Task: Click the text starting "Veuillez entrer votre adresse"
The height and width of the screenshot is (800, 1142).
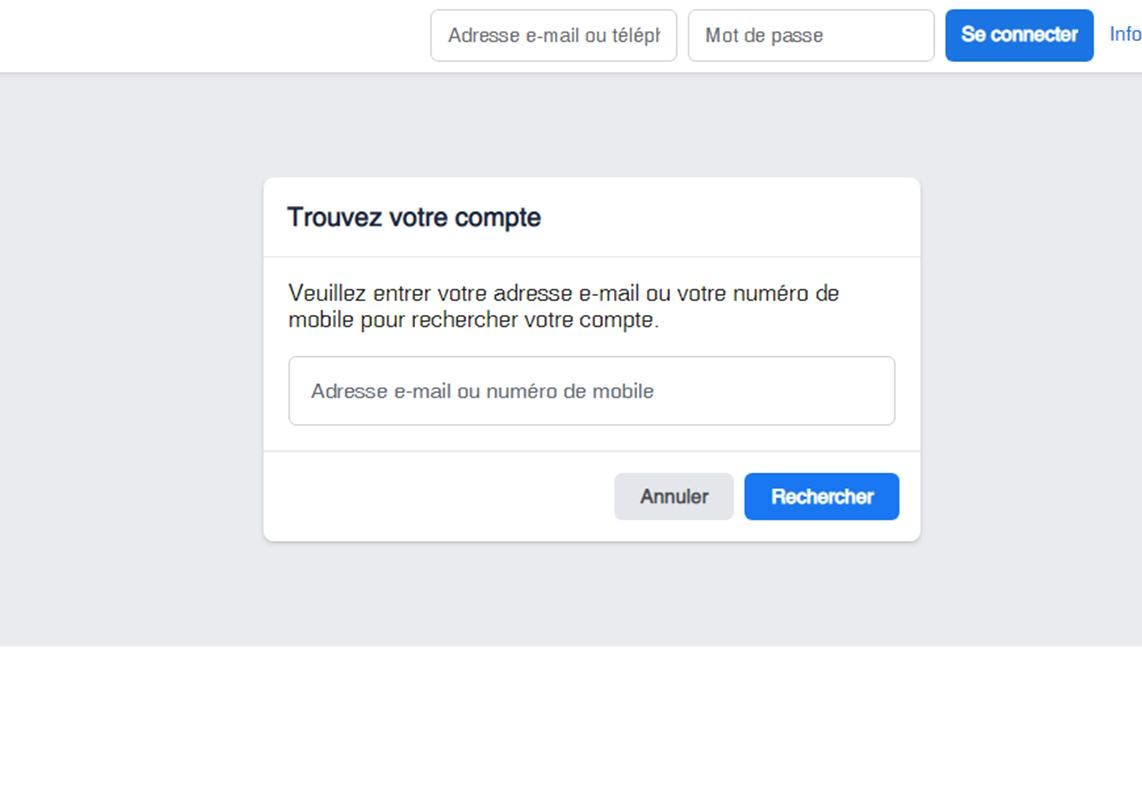Action: click(564, 306)
